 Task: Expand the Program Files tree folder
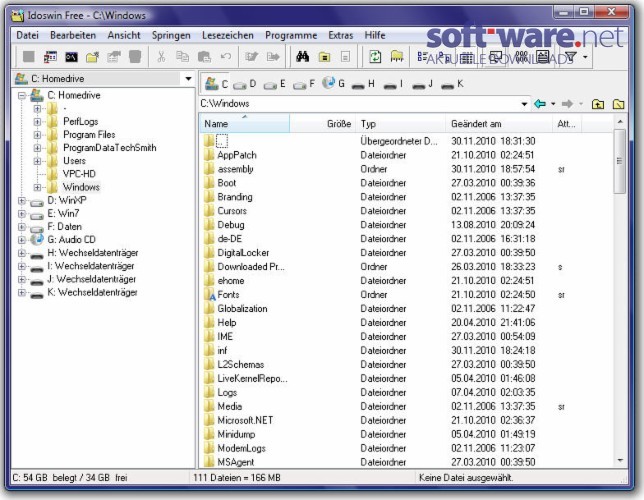37,135
